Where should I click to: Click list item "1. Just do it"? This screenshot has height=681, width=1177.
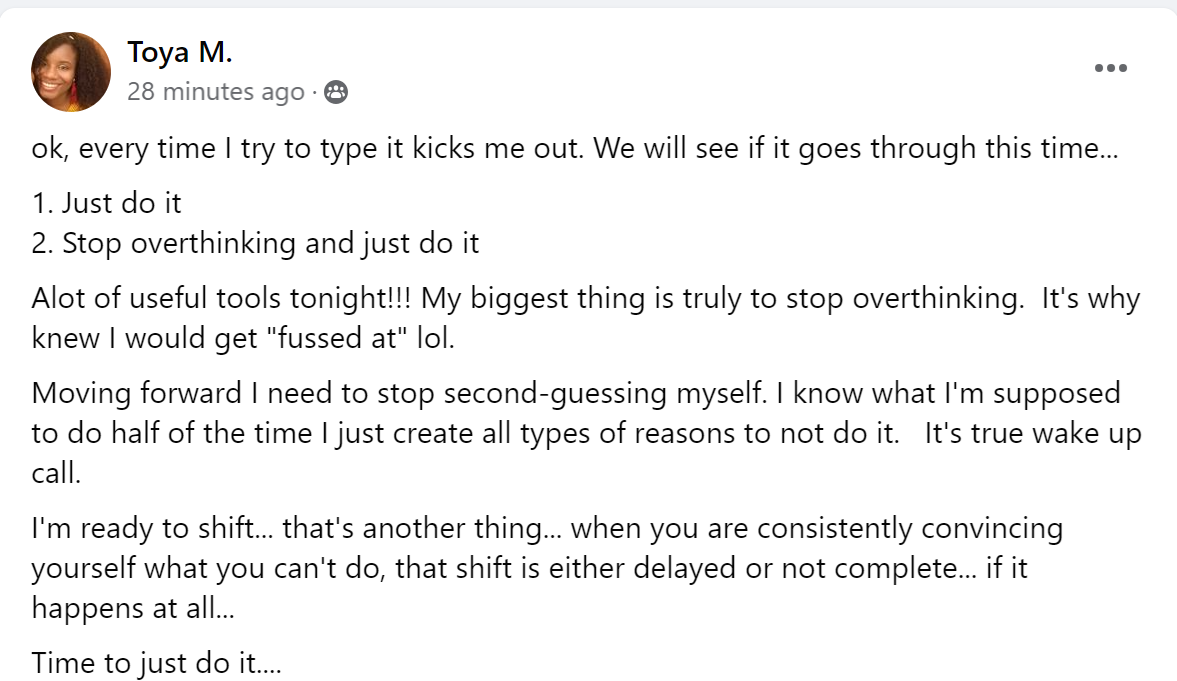tap(107, 203)
